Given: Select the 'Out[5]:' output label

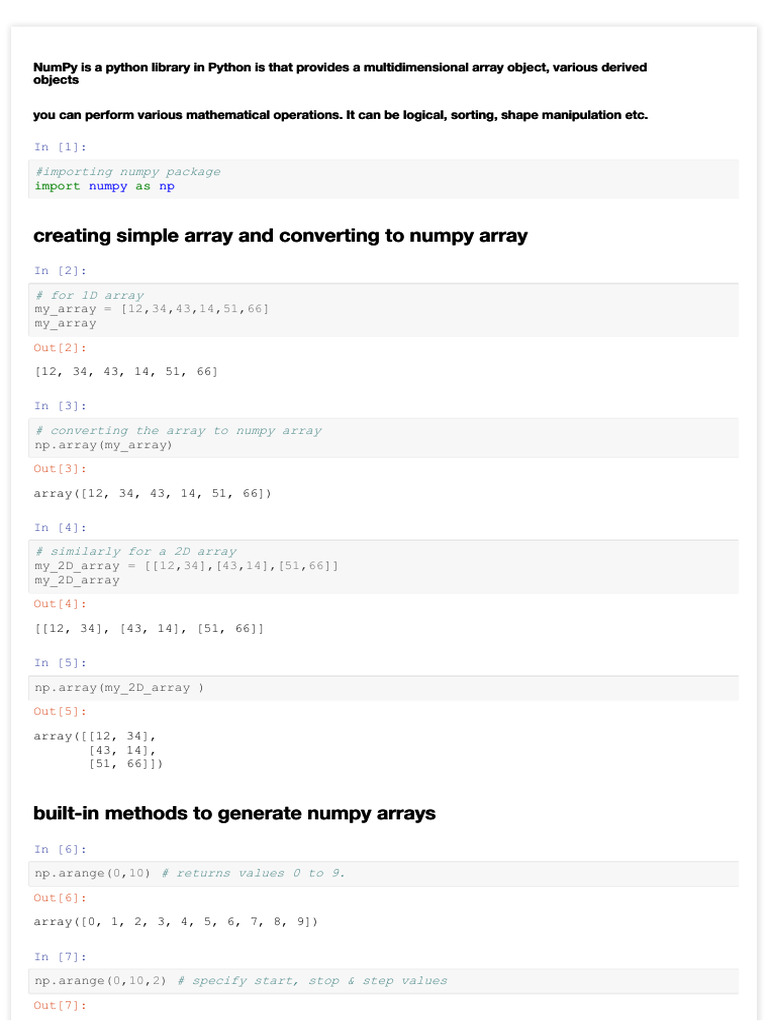Looking at the screenshot, I should (x=60, y=712).
